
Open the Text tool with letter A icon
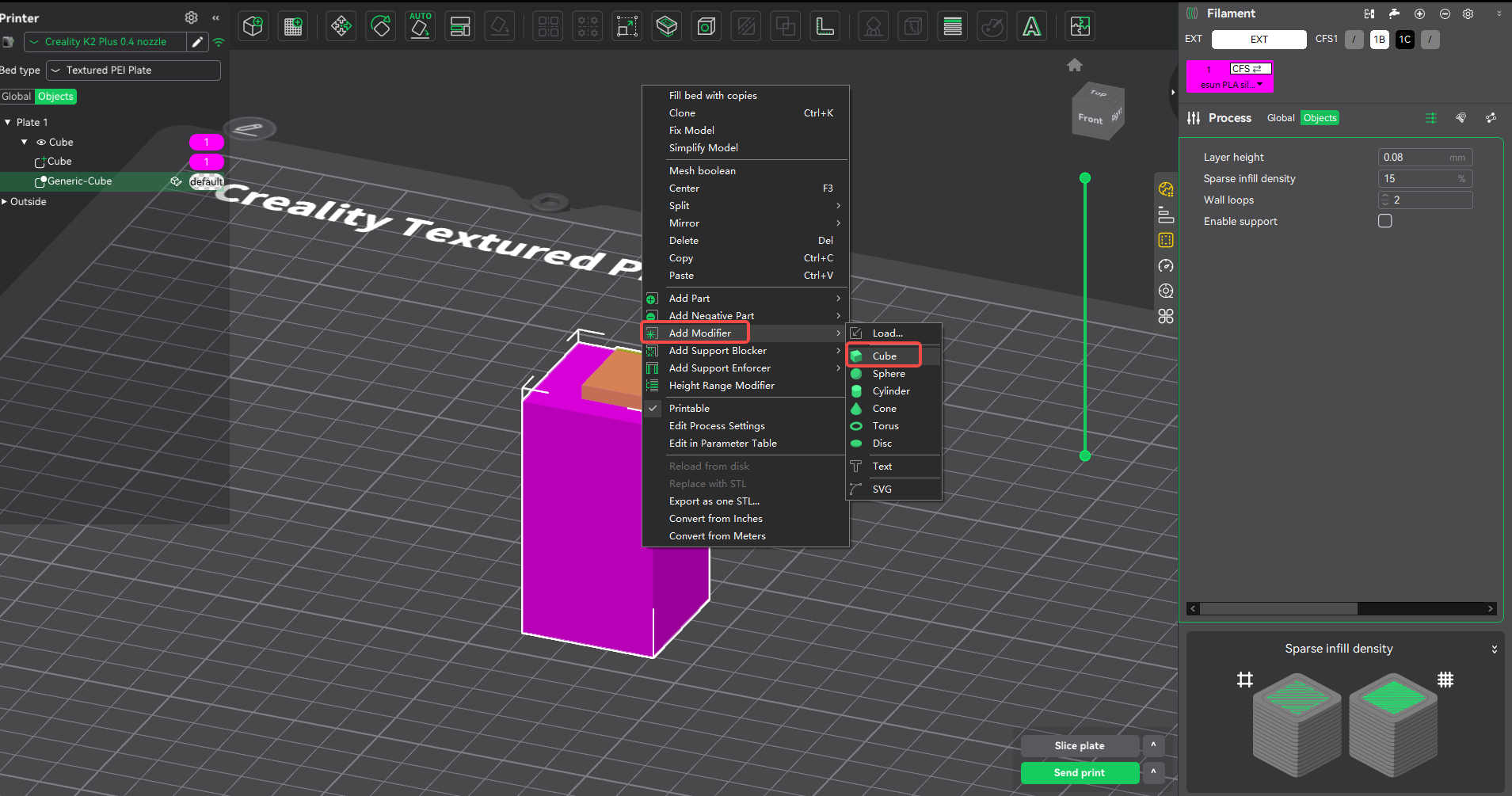click(1031, 26)
